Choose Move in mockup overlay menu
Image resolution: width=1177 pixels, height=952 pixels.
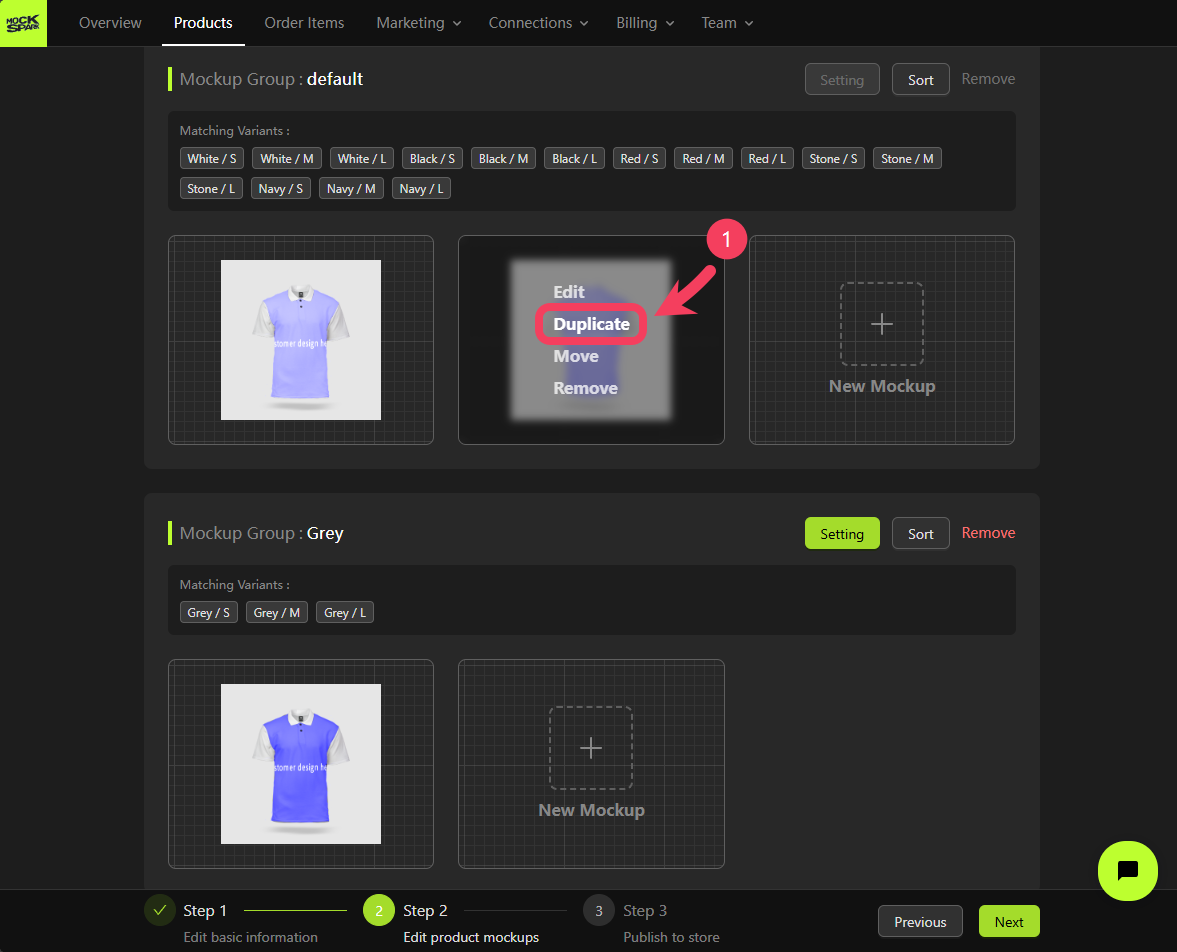(576, 357)
